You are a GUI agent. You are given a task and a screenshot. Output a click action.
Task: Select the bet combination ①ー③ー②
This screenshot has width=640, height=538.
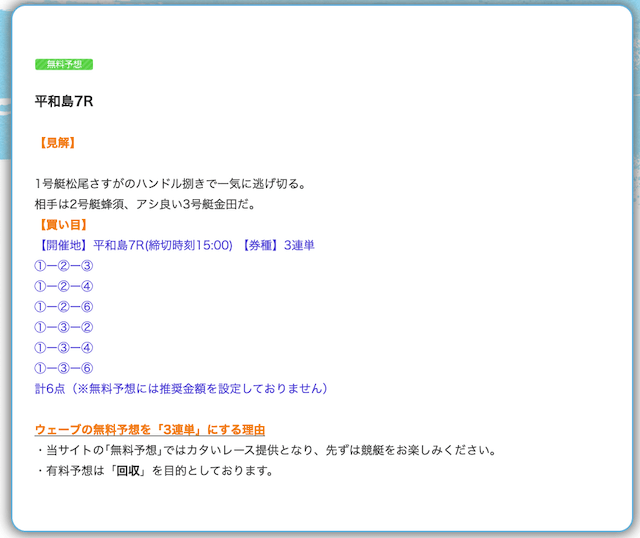click(x=64, y=327)
